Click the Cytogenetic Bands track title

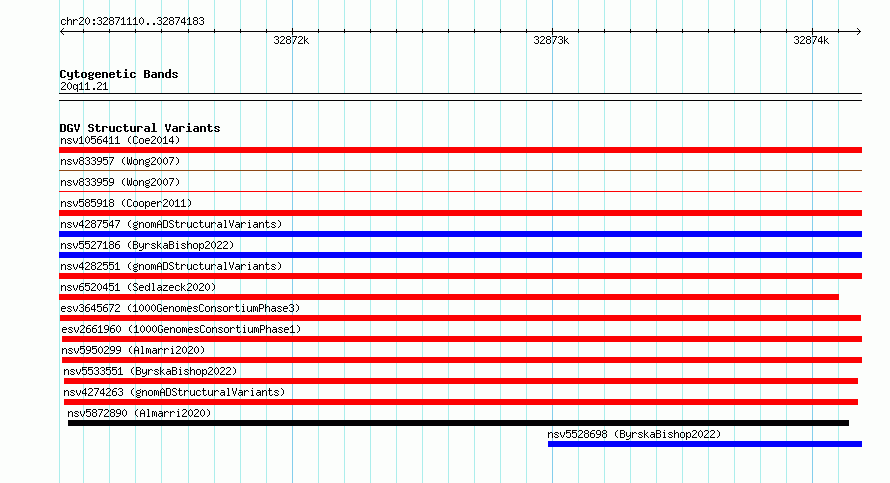pyautogui.click(x=119, y=74)
